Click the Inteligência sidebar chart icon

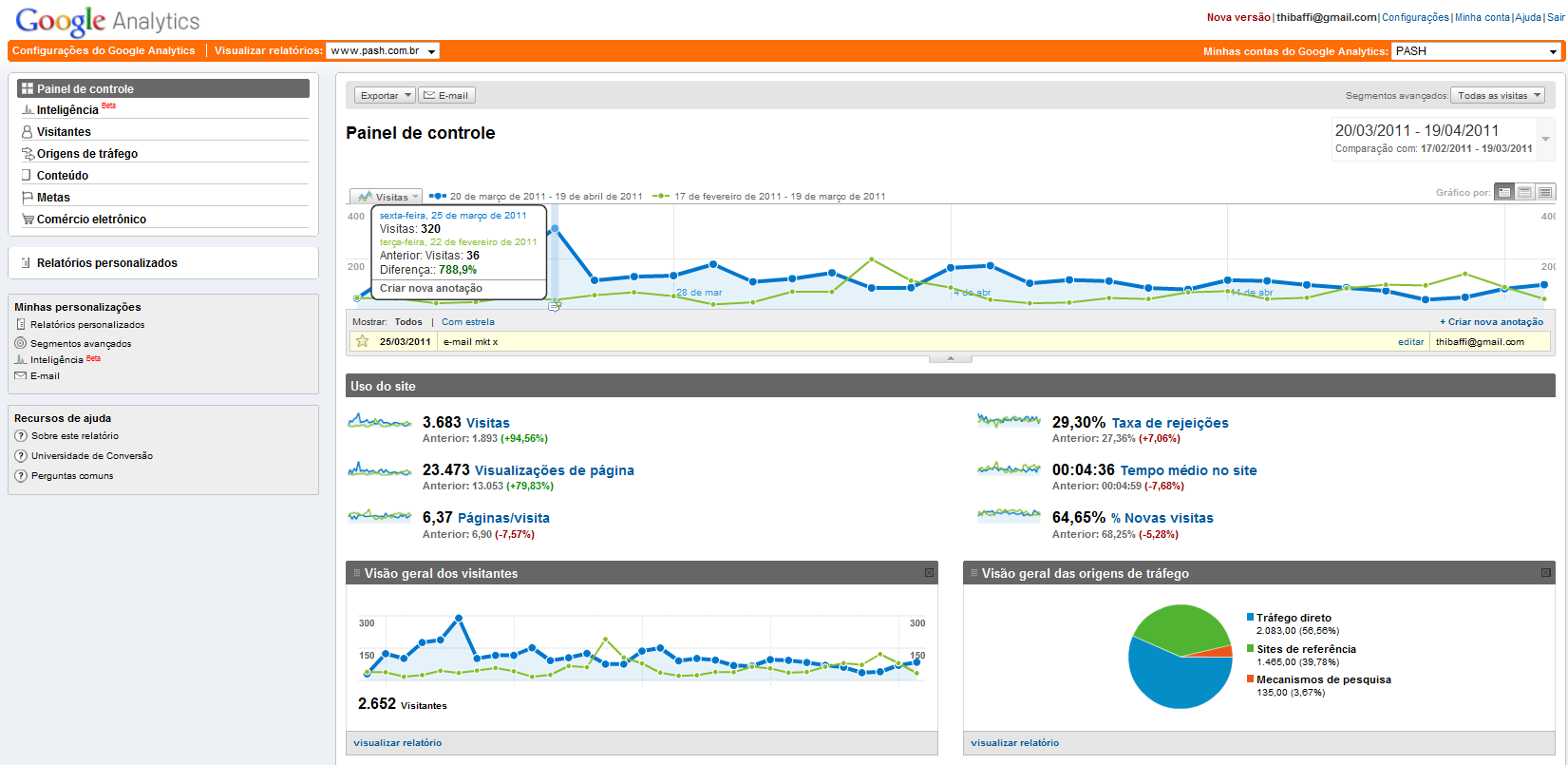tap(28, 110)
